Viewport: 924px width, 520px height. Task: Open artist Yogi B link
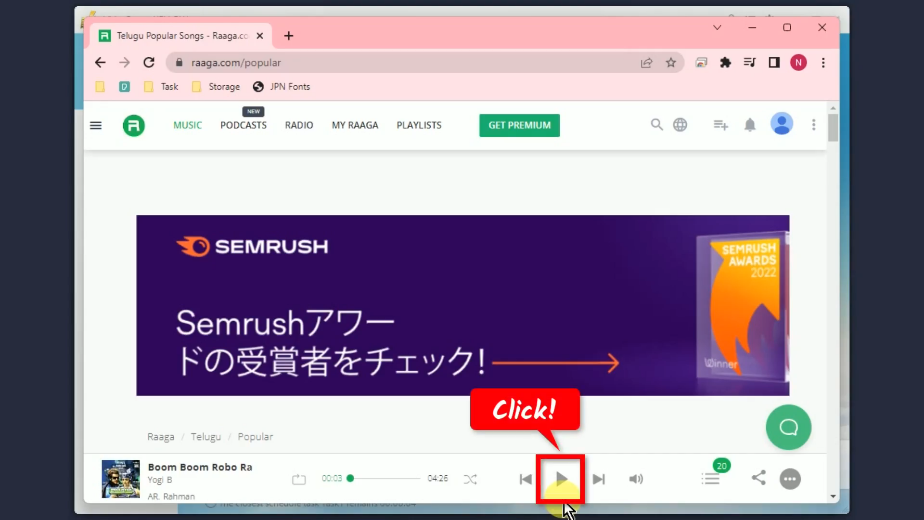(x=160, y=480)
